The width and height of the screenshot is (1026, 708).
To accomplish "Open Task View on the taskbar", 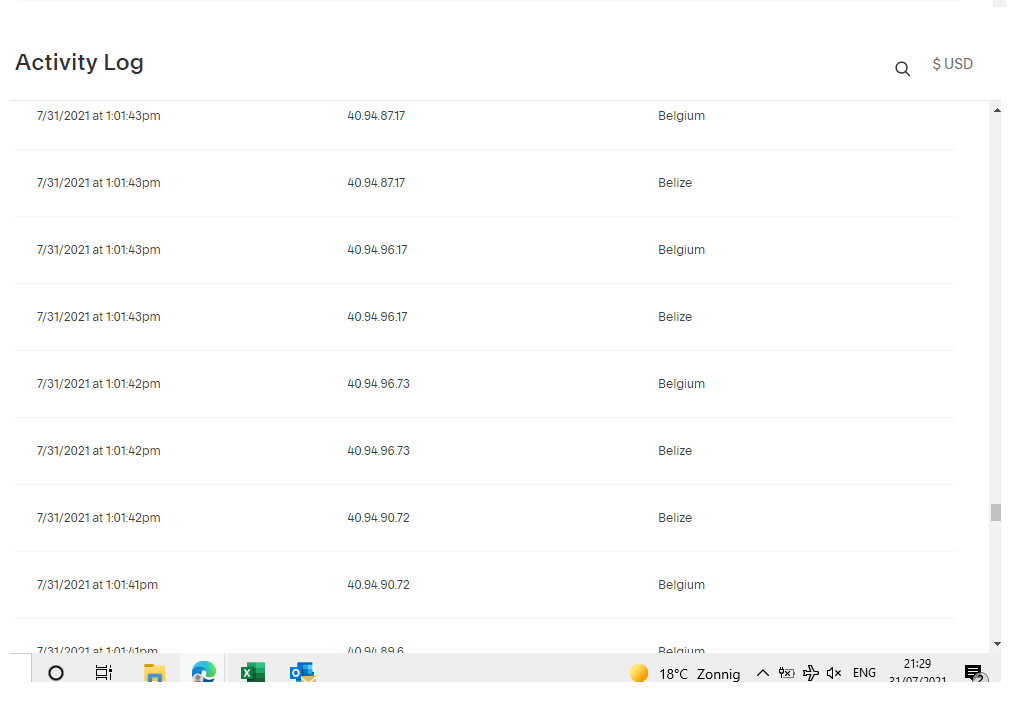I will coord(104,673).
